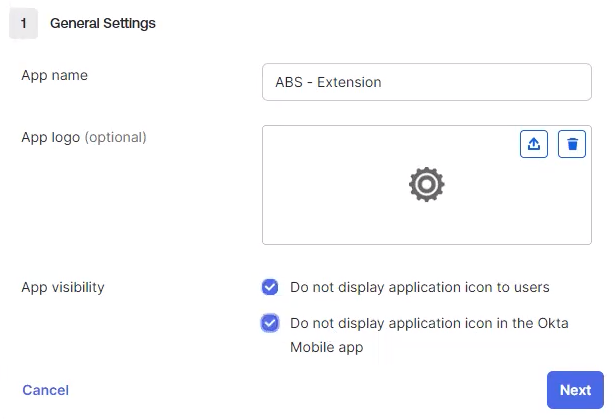Click the 'ABS - Extension' text in App name field
This screenshot has height=419, width=615.
click(328, 82)
